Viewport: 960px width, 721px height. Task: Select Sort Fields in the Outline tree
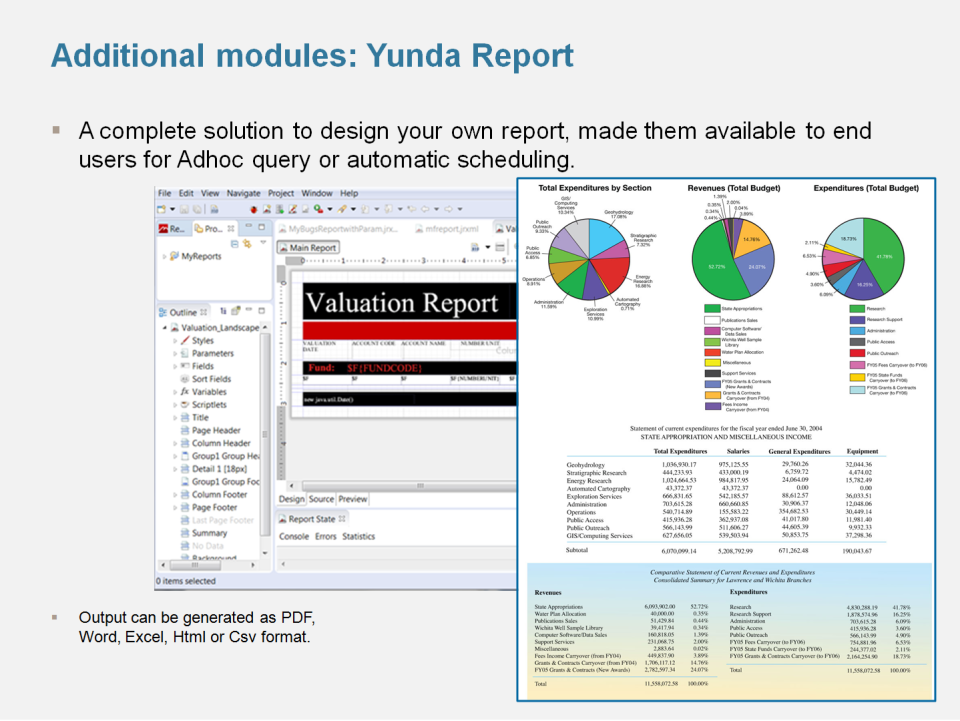(211, 379)
